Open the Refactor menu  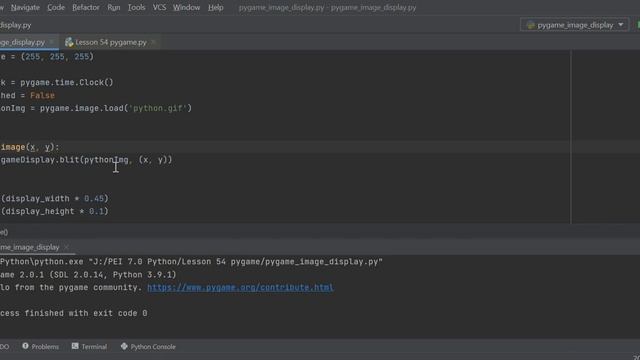[x=86, y=7]
